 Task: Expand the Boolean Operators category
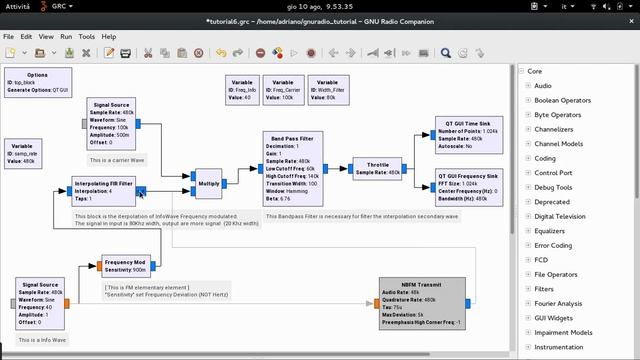click(x=528, y=100)
